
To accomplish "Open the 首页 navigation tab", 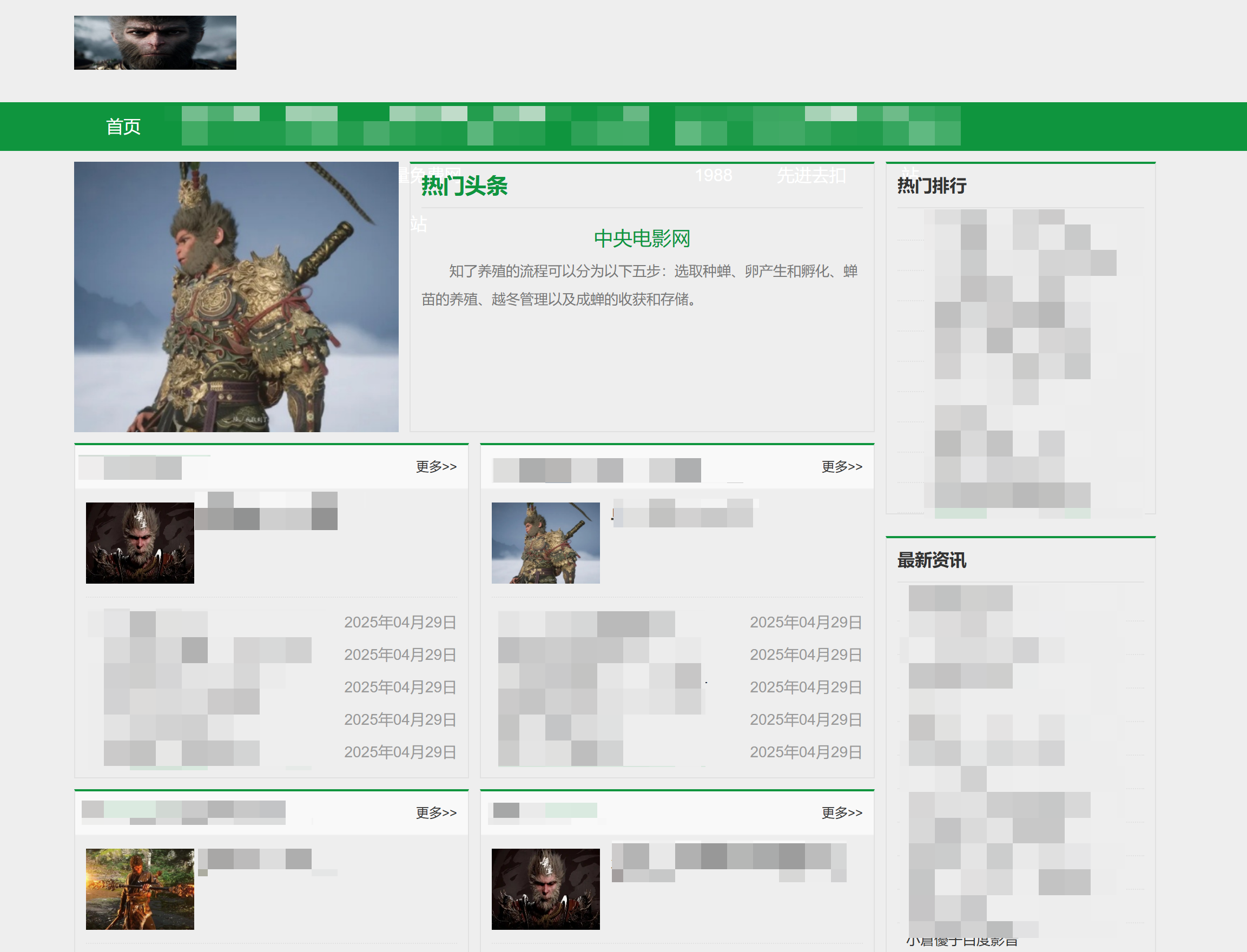I will [x=123, y=127].
